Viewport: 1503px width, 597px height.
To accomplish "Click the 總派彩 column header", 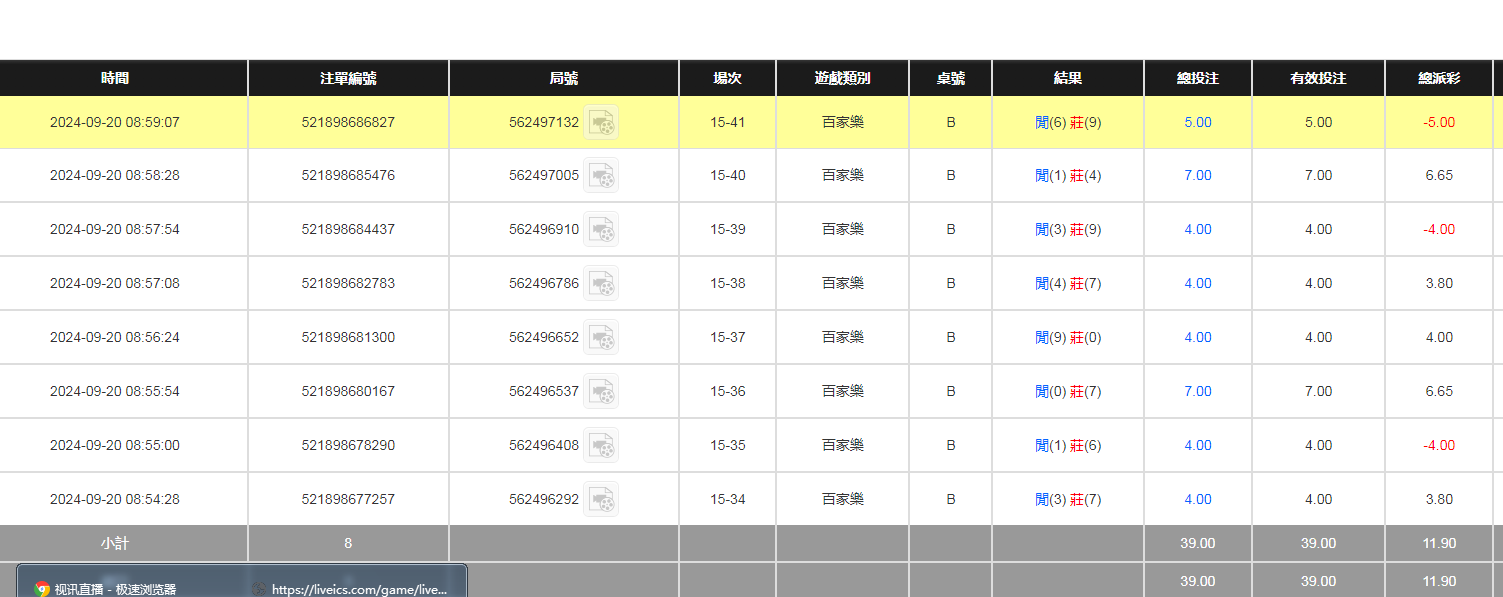I will click(1438, 78).
